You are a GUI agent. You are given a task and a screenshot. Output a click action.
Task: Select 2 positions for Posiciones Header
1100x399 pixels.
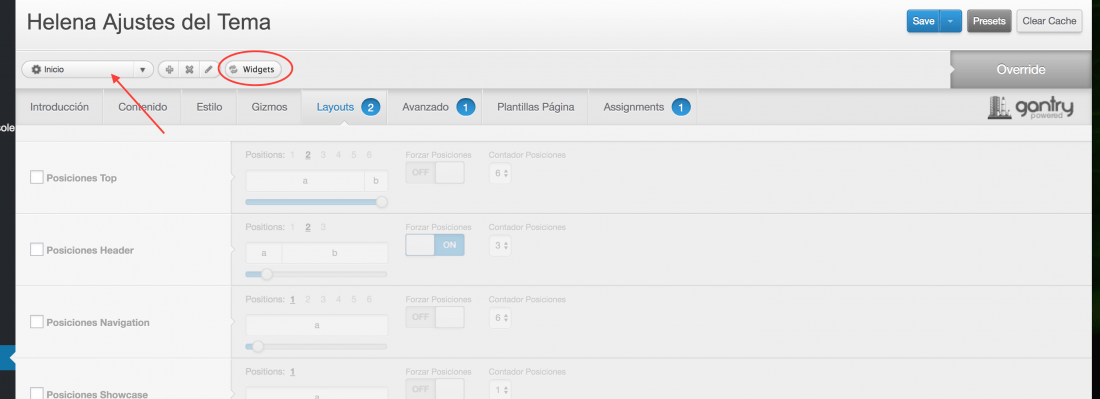tap(308, 227)
